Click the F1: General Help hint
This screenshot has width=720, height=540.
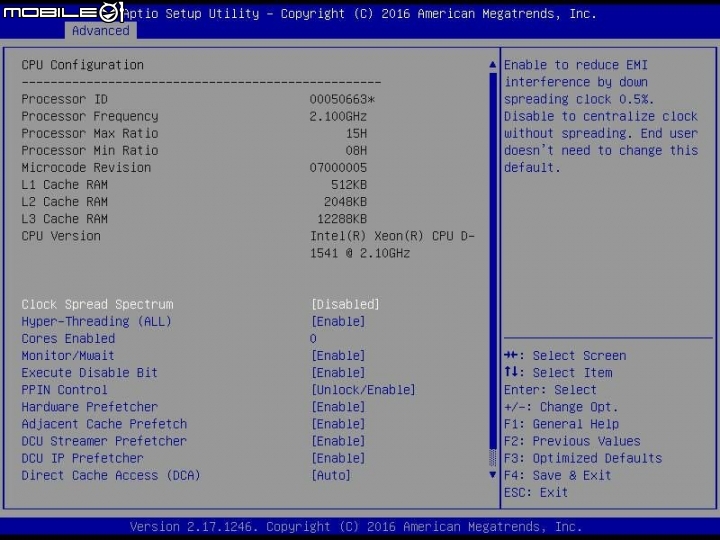point(561,424)
